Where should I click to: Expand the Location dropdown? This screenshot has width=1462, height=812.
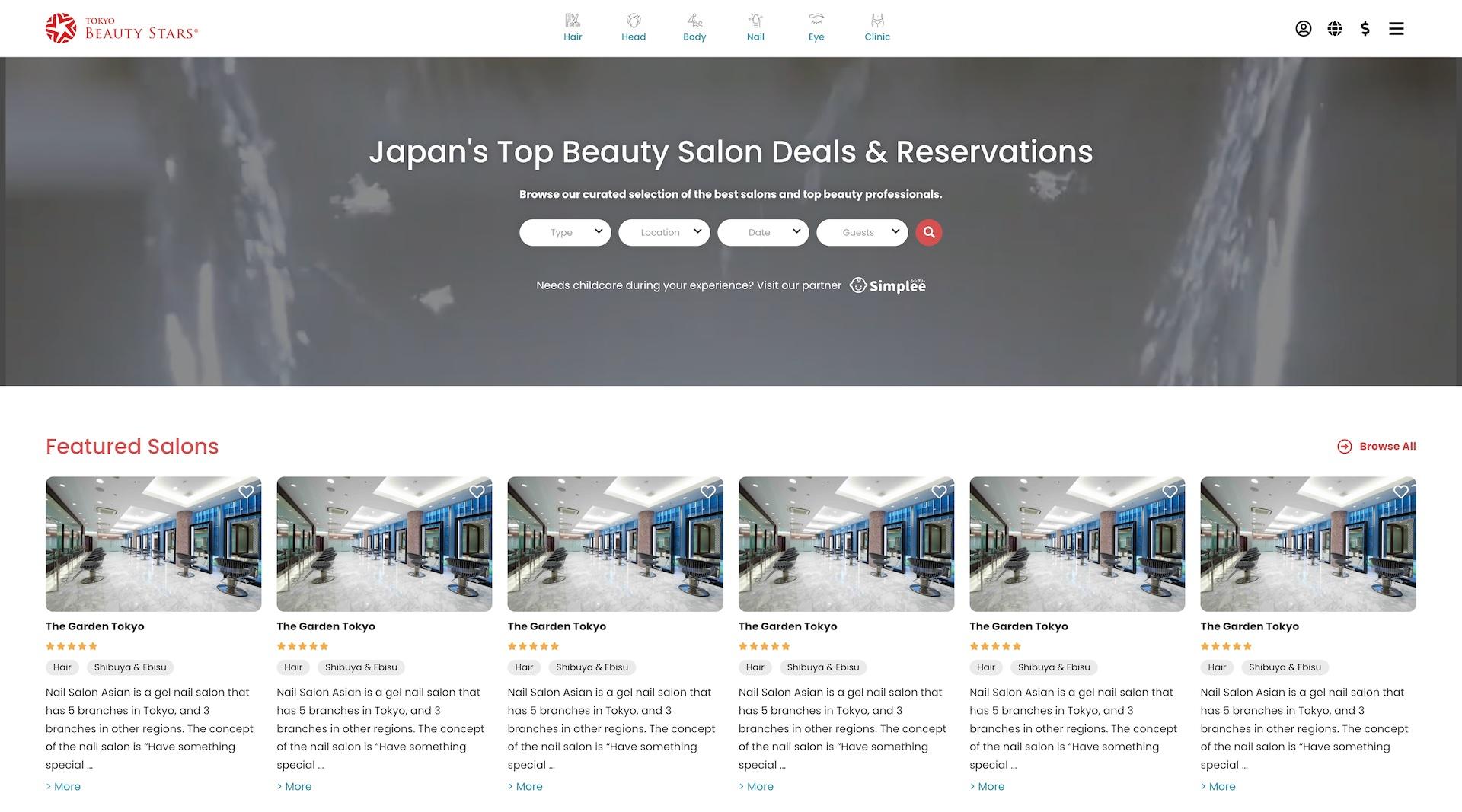664,233
